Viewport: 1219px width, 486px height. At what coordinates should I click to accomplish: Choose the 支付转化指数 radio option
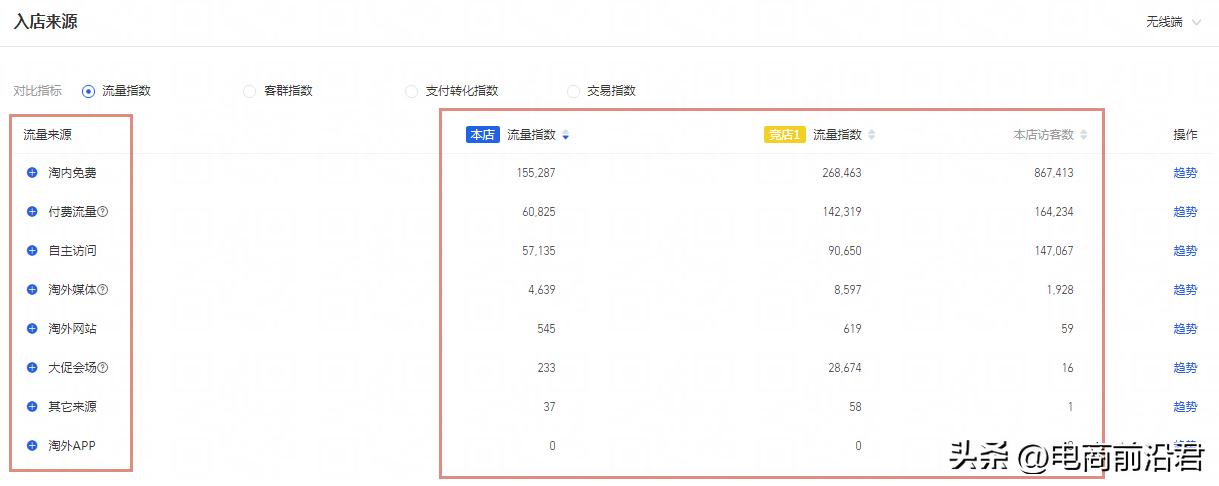[411, 91]
